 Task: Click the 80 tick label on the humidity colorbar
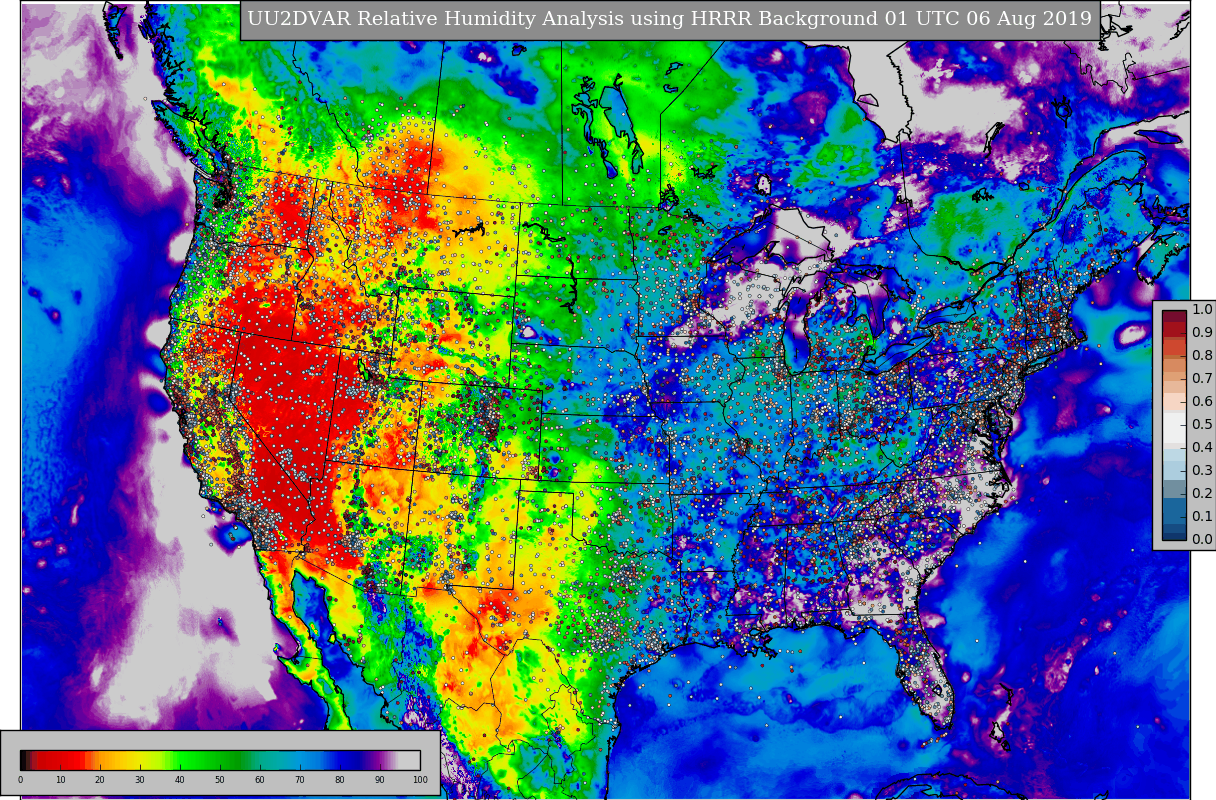pos(340,780)
